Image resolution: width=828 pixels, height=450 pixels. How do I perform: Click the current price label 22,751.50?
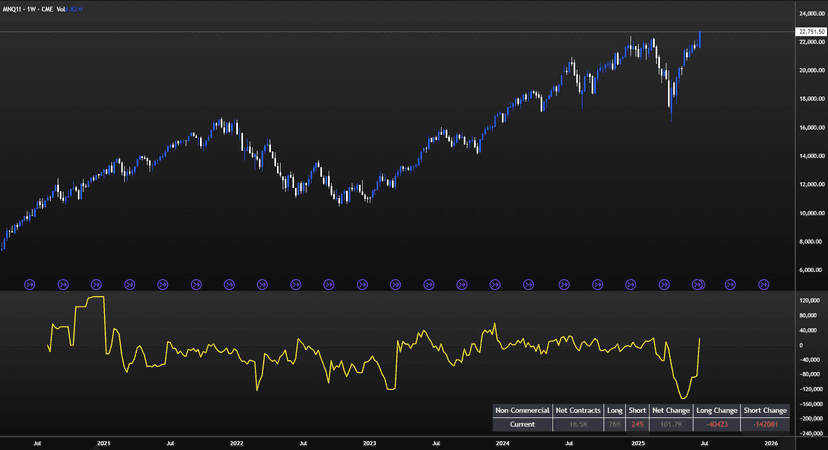pos(812,32)
